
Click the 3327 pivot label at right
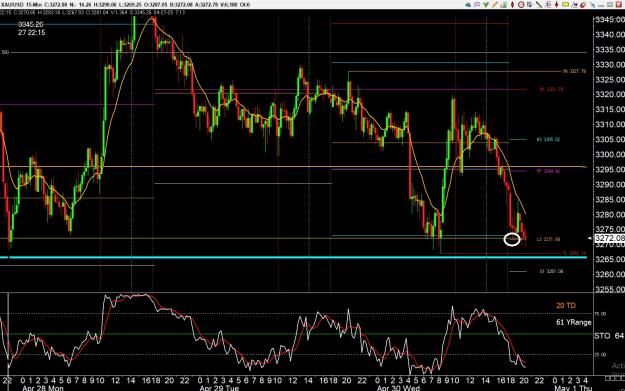click(x=574, y=71)
